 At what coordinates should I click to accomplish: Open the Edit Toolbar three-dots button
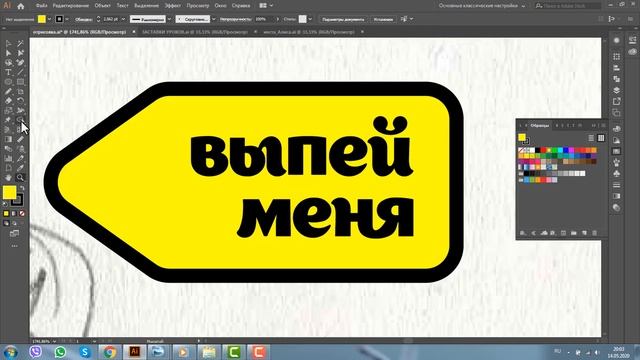14,246
